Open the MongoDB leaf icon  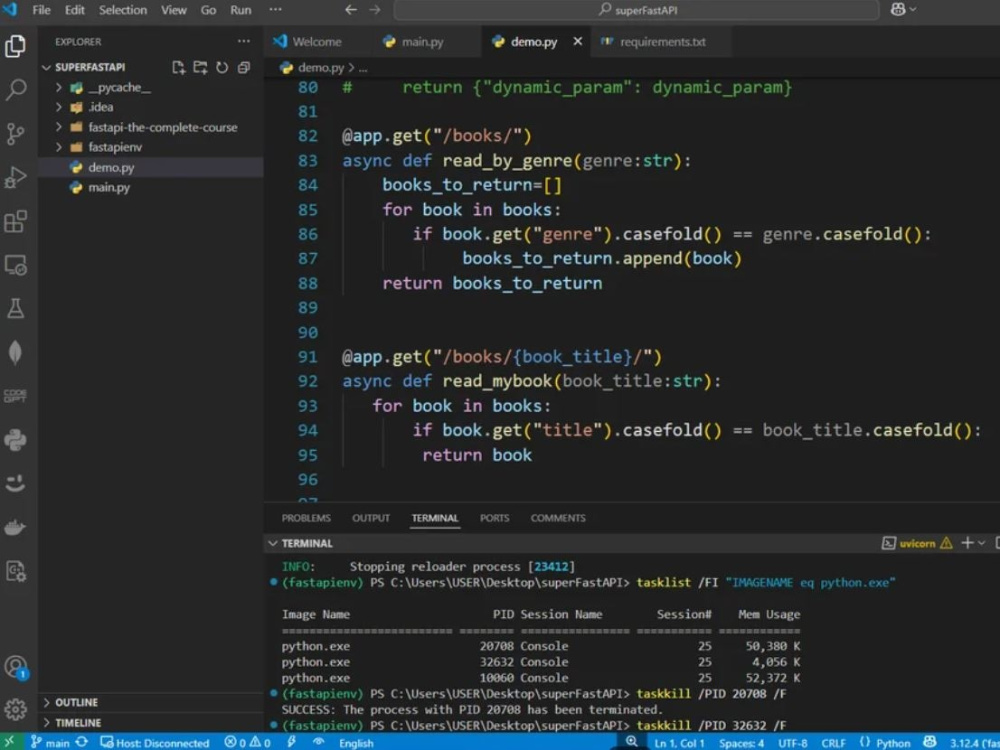coord(15,353)
